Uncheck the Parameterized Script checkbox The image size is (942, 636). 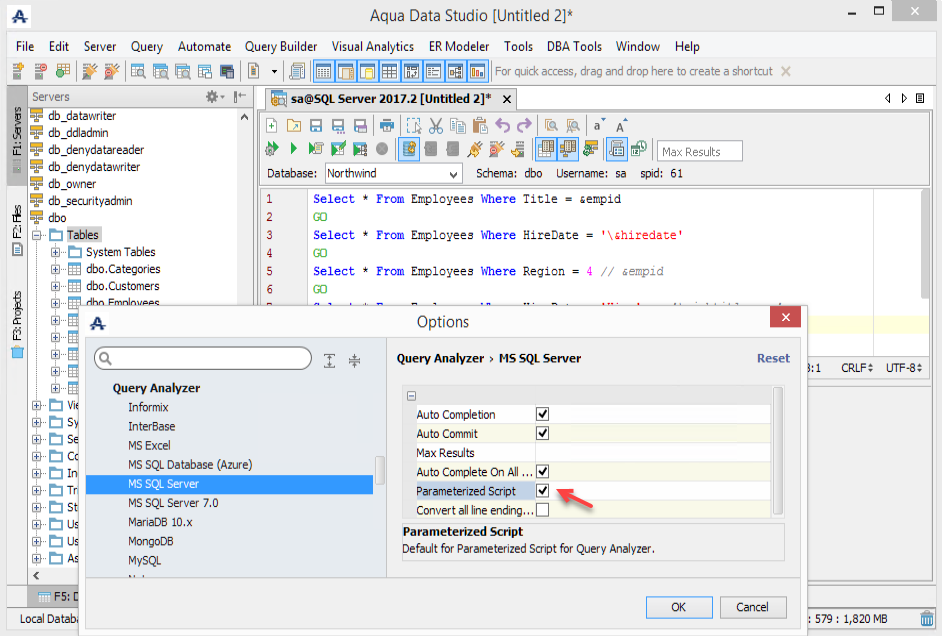click(542, 491)
